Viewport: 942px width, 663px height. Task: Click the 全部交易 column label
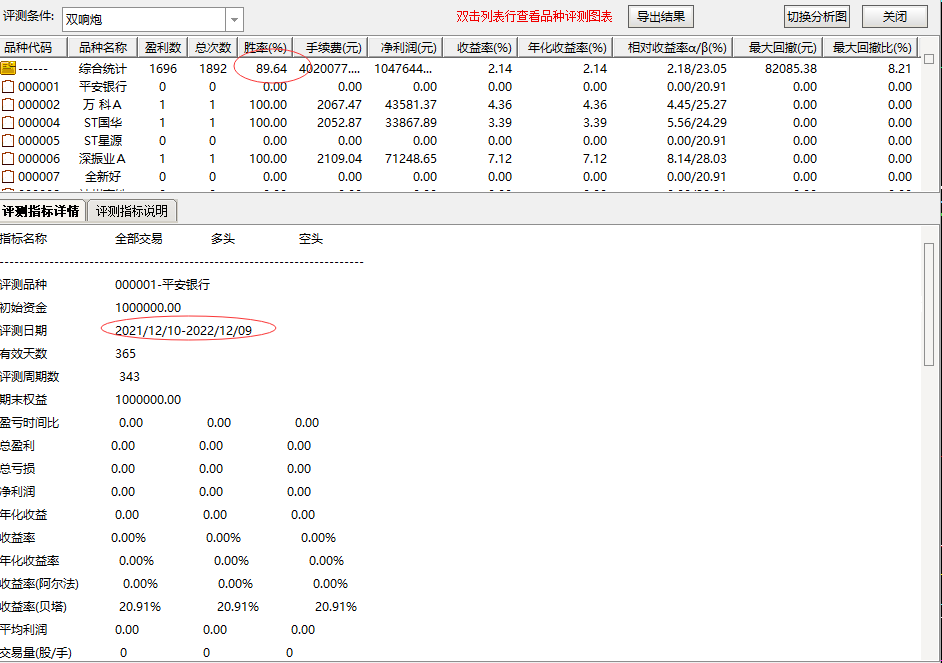click(x=139, y=239)
